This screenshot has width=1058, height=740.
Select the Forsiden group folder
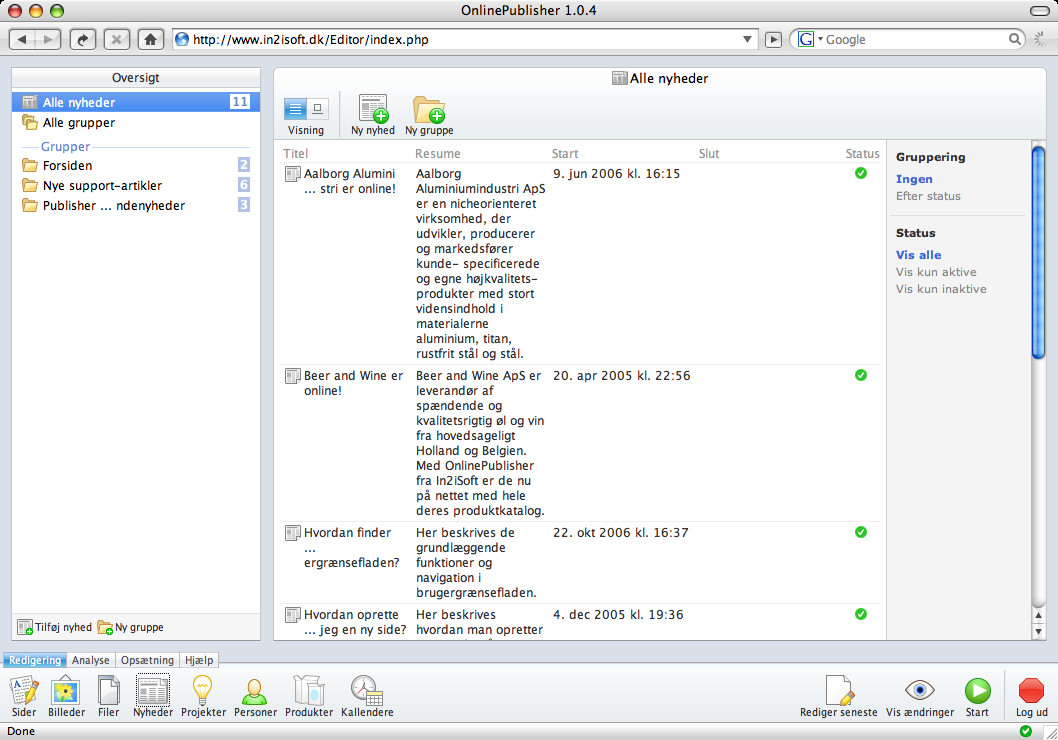click(67, 166)
